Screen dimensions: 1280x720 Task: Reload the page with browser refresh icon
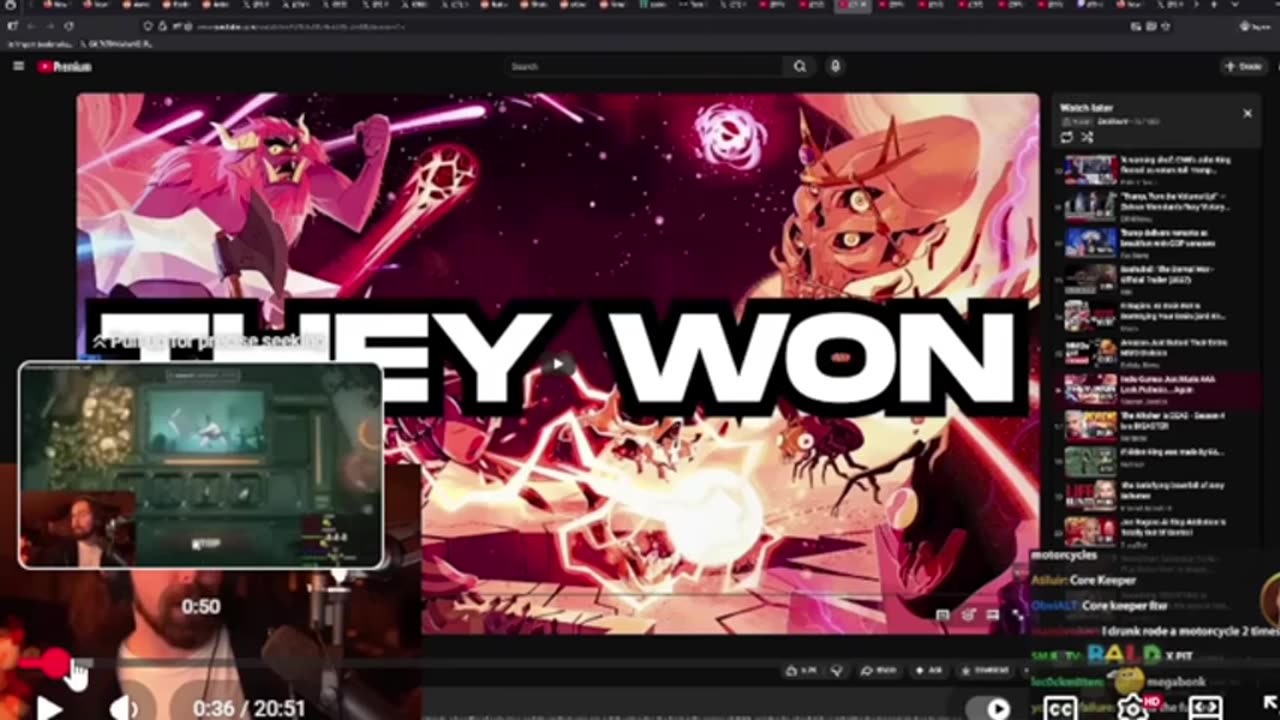[69, 26]
